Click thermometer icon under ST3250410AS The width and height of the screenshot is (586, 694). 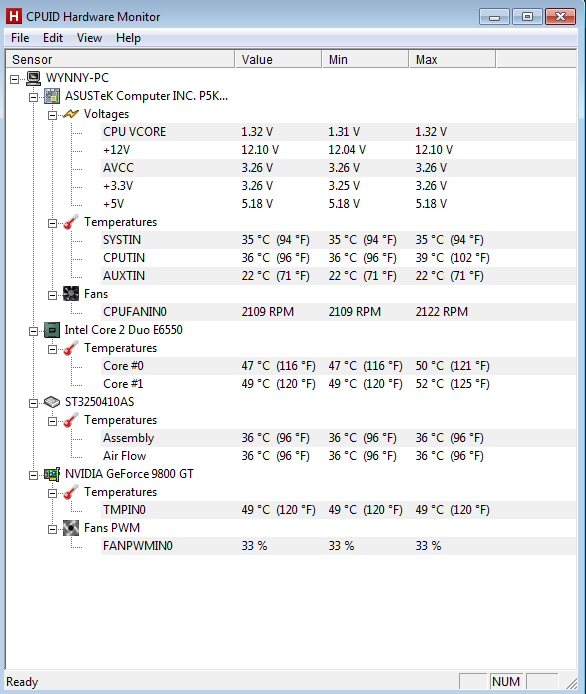(x=71, y=420)
